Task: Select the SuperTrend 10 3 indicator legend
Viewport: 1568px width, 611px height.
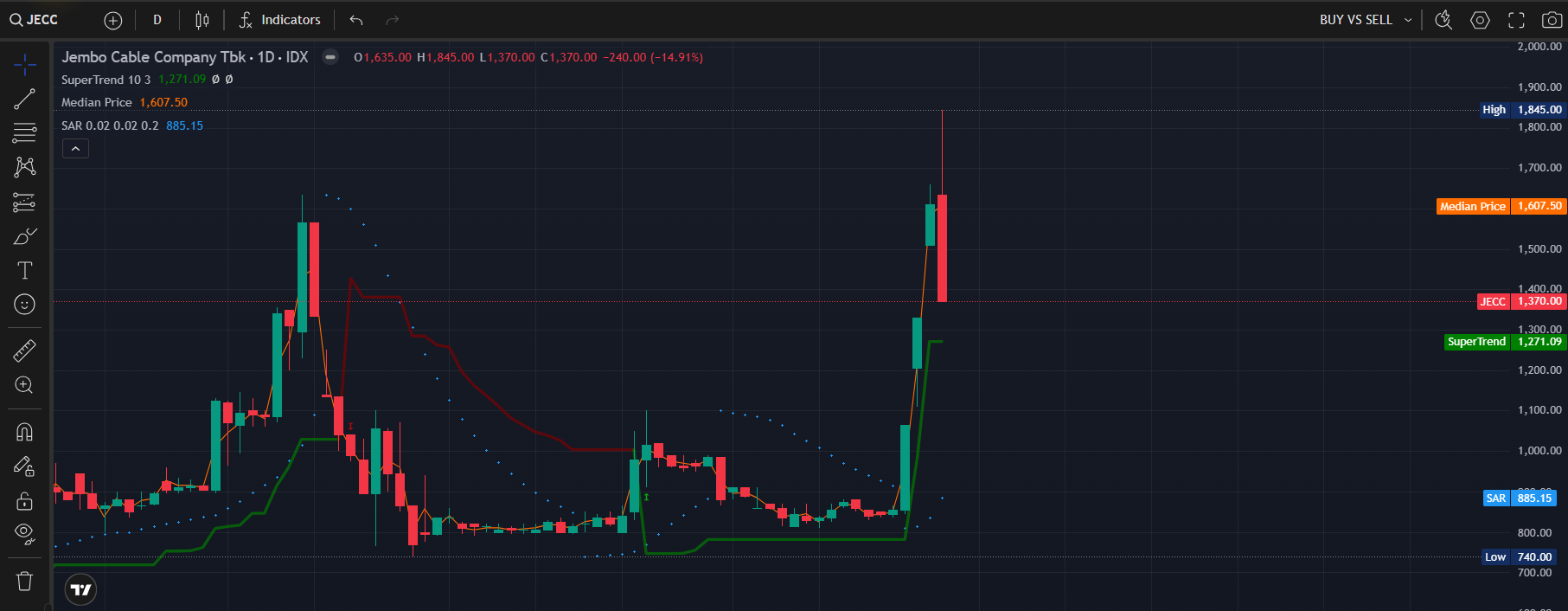Action: tap(106, 80)
